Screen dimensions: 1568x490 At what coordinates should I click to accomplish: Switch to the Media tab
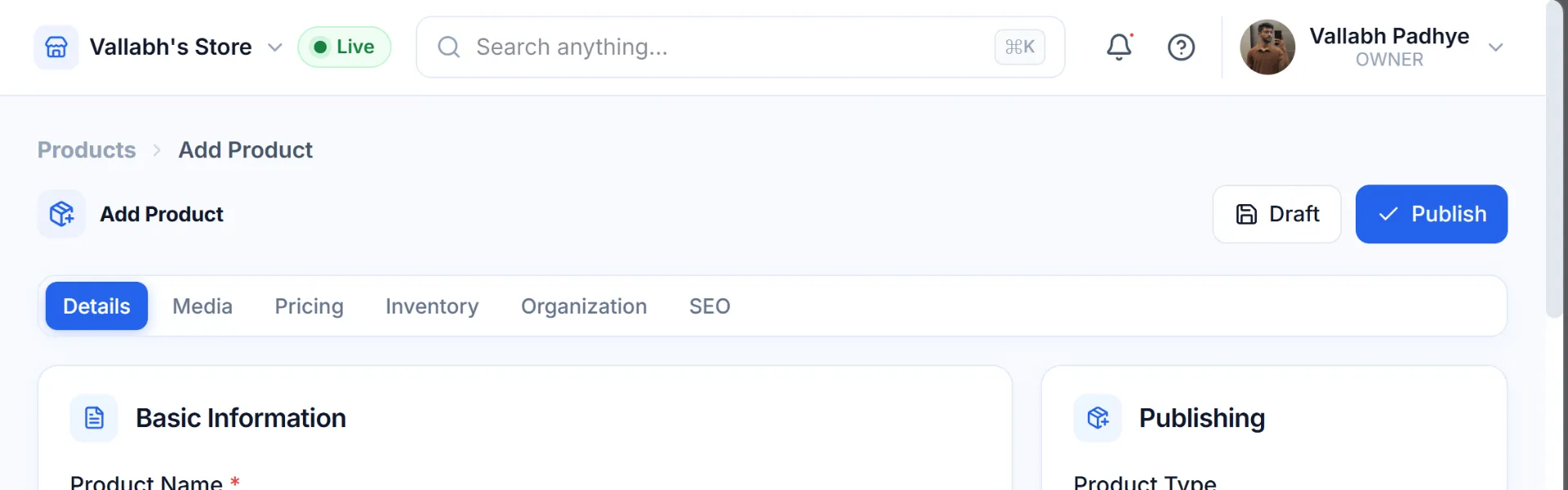click(x=203, y=306)
